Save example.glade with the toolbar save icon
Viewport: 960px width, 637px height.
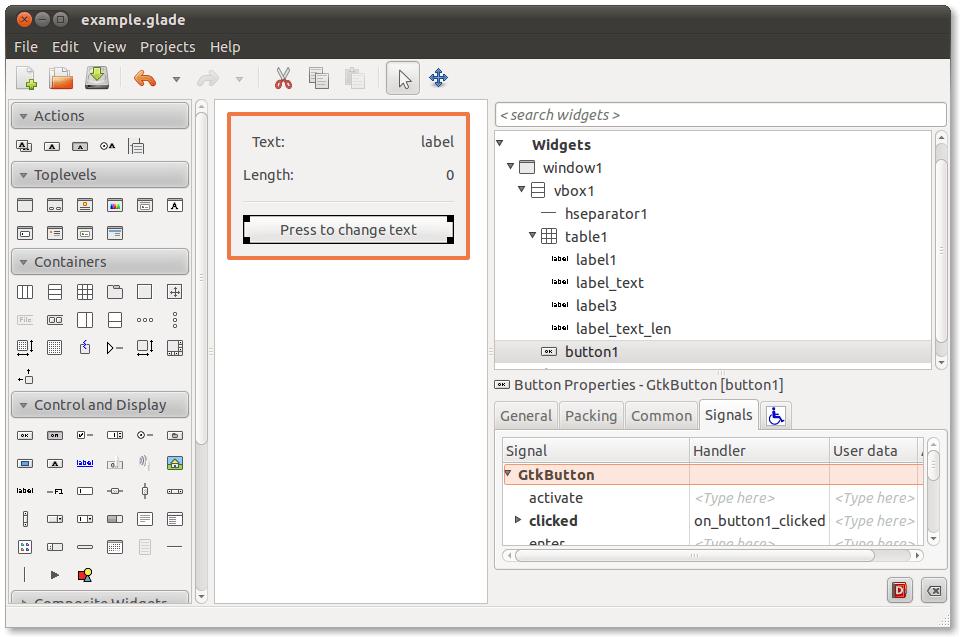pyautogui.click(x=96, y=78)
